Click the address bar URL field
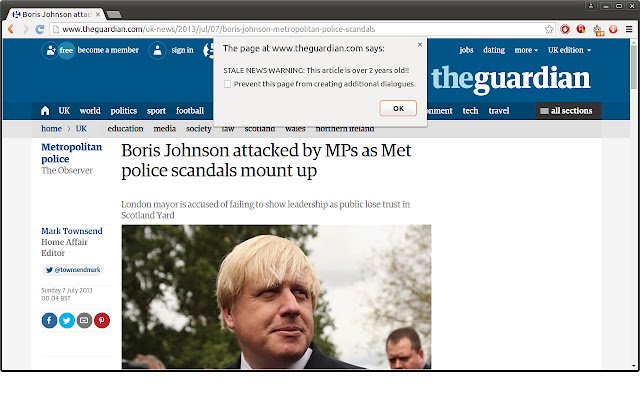This screenshot has width=640, height=400. [298, 29]
